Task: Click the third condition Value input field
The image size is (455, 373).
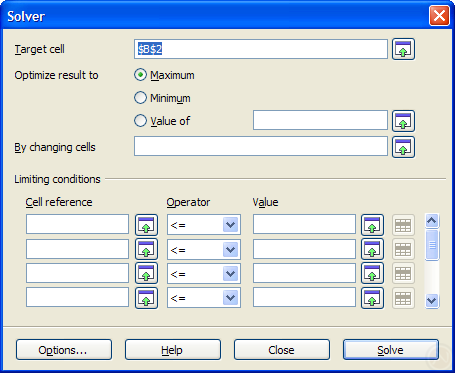Action: (x=304, y=273)
